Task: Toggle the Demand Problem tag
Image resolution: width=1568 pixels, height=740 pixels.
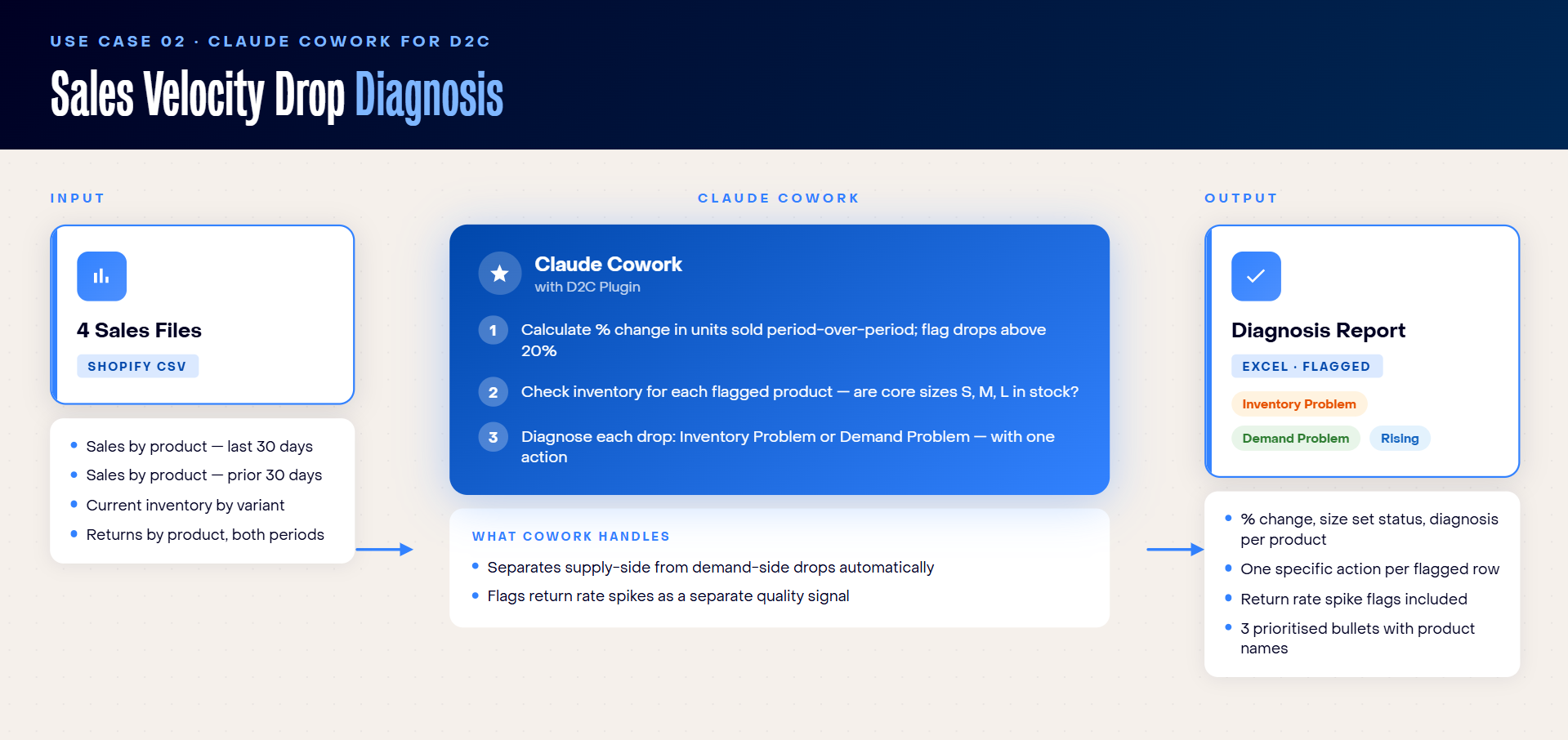Action: pos(1295,439)
